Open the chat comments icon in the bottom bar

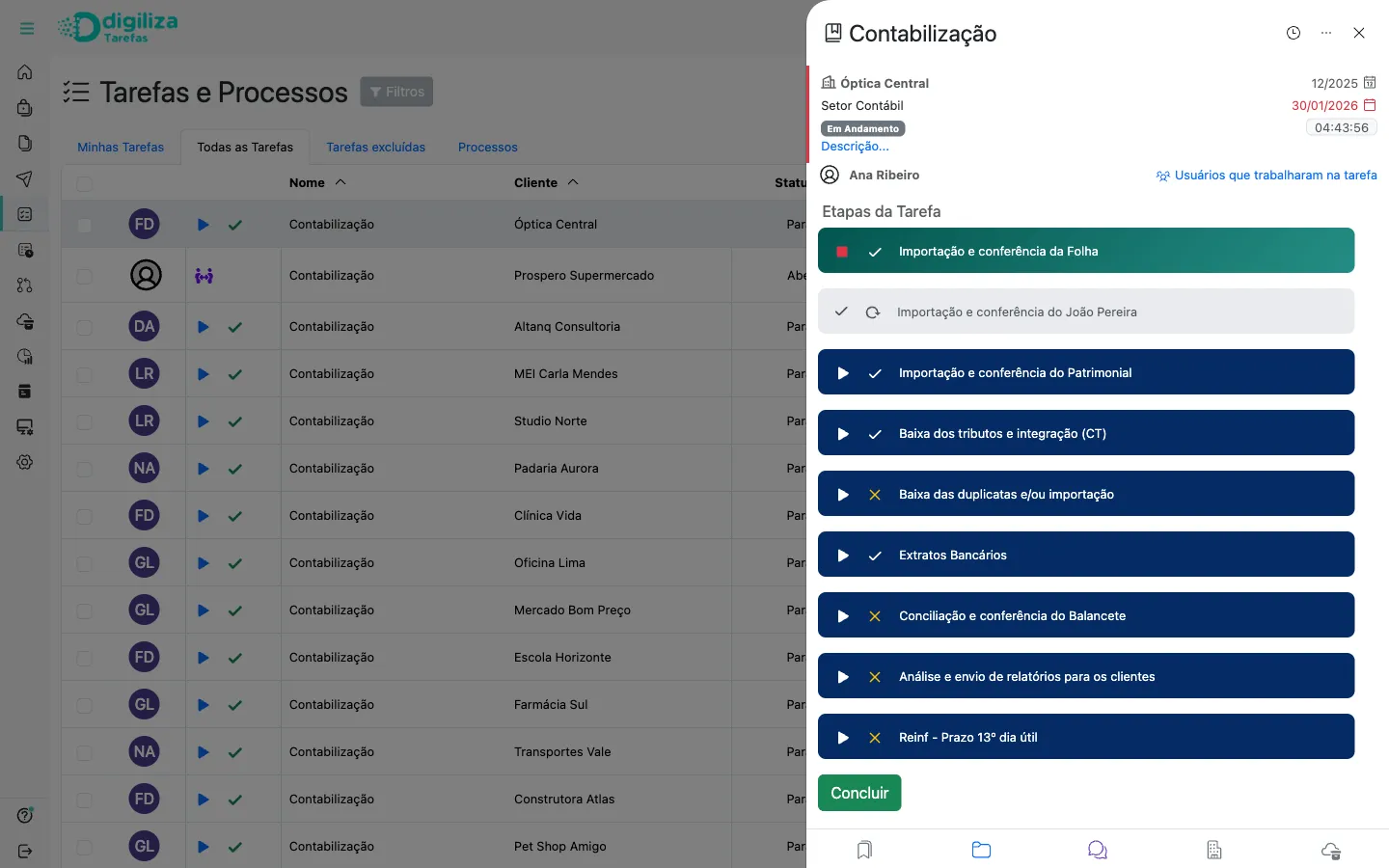pyautogui.click(x=1098, y=850)
